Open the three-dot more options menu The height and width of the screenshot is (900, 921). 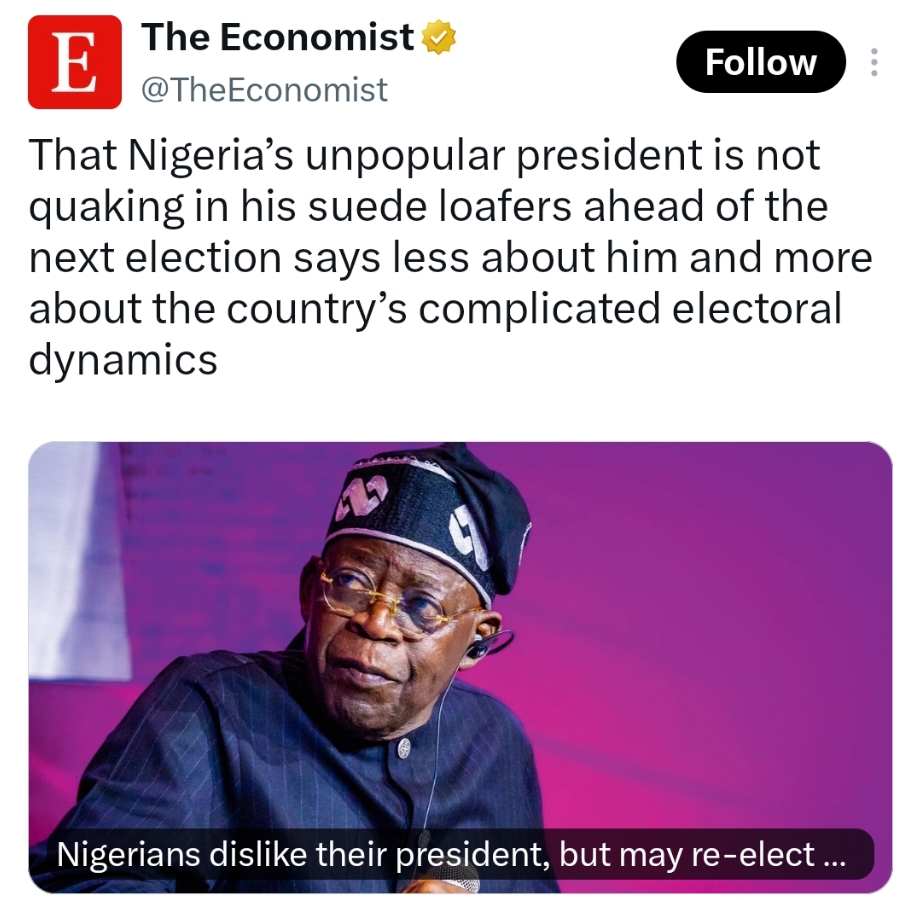click(874, 62)
